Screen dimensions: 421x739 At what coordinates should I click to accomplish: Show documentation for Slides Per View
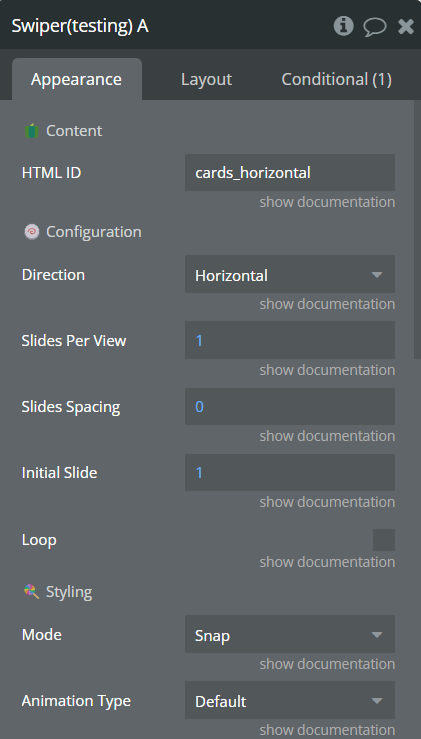[327, 370]
